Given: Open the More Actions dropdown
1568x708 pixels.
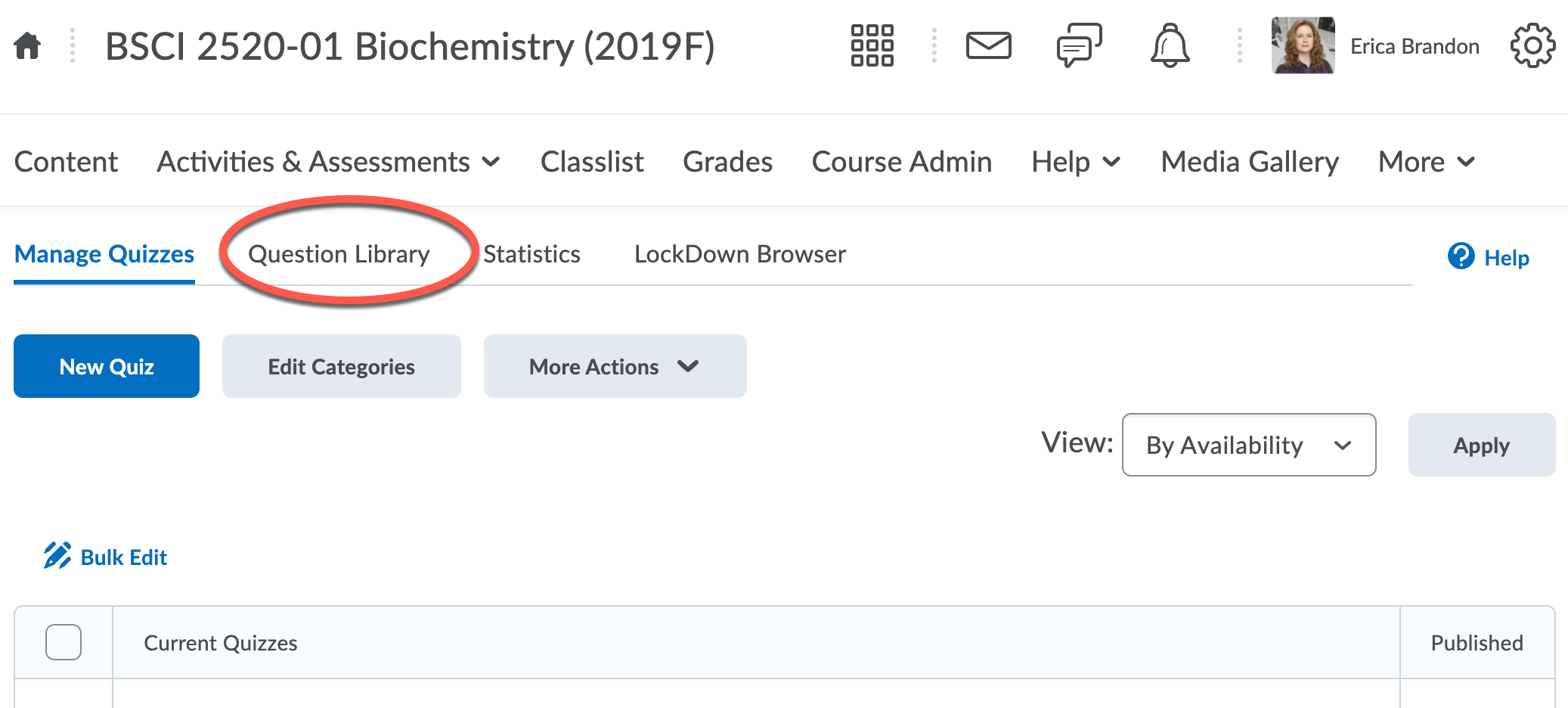Looking at the screenshot, I should (x=615, y=367).
